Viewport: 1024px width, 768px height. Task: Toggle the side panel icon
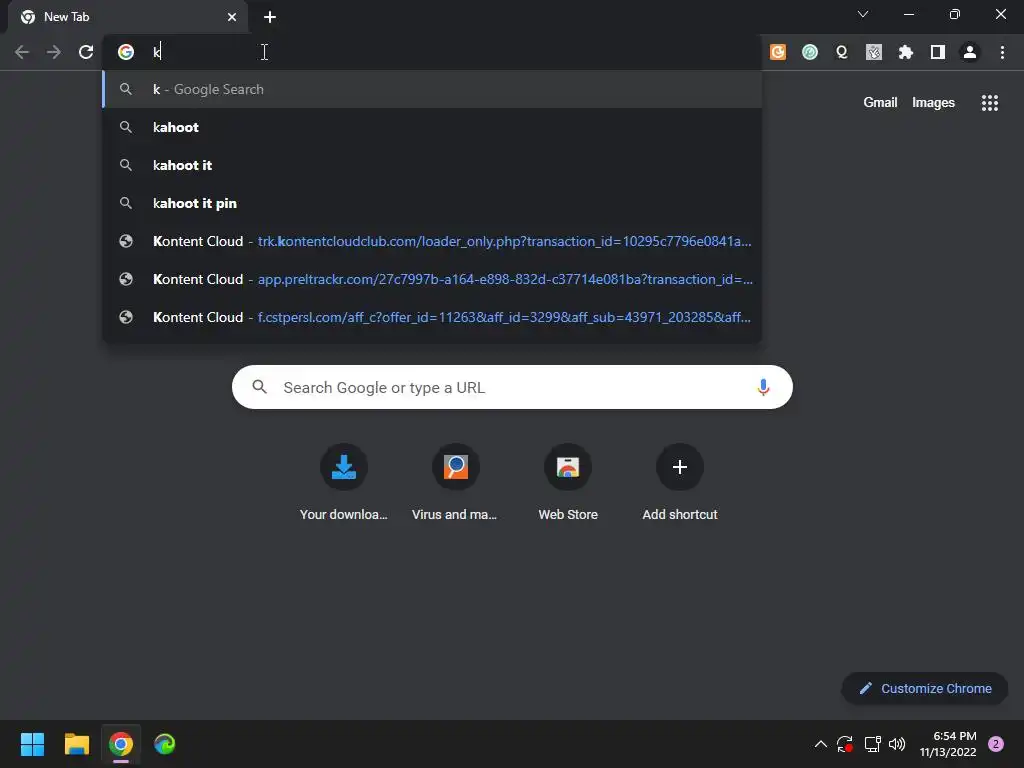click(938, 52)
